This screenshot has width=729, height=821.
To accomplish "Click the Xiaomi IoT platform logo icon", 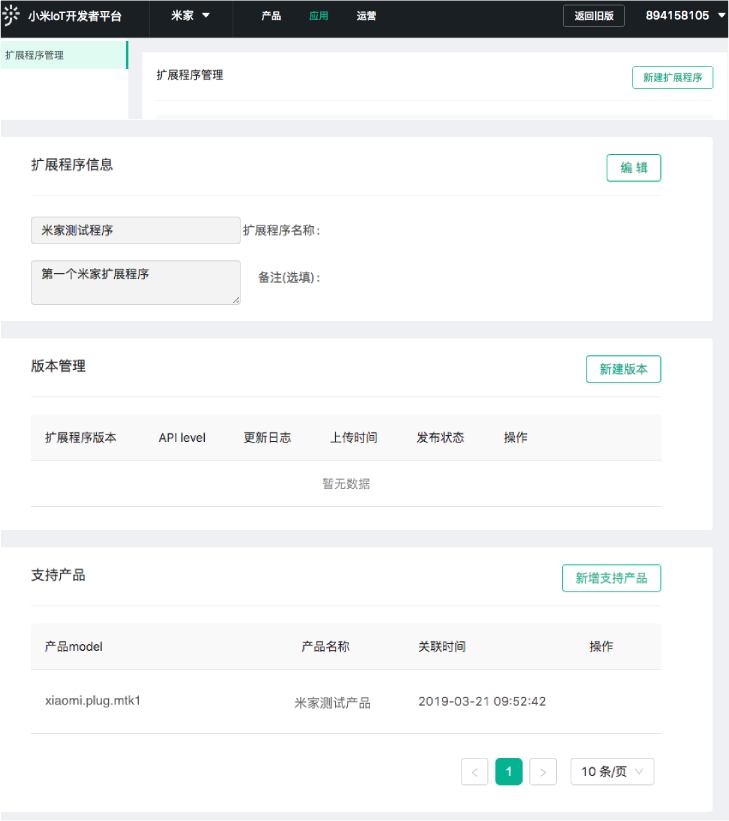I will 12,16.
